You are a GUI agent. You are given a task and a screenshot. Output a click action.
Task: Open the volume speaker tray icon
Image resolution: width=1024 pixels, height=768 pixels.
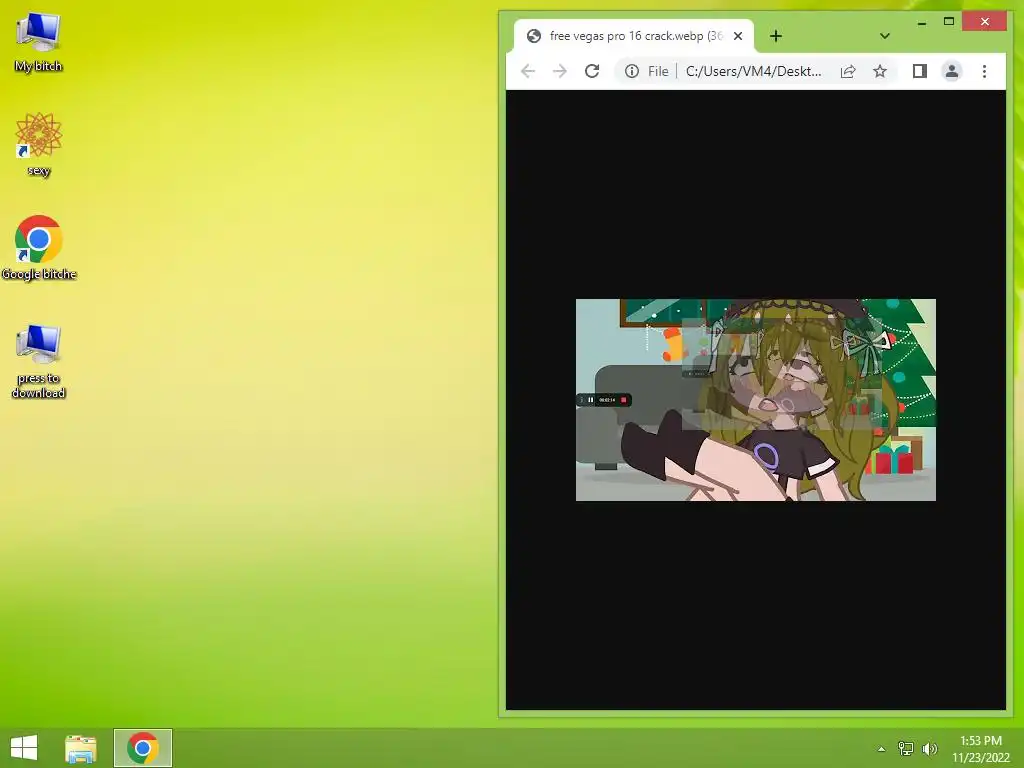pyautogui.click(x=929, y=748)
